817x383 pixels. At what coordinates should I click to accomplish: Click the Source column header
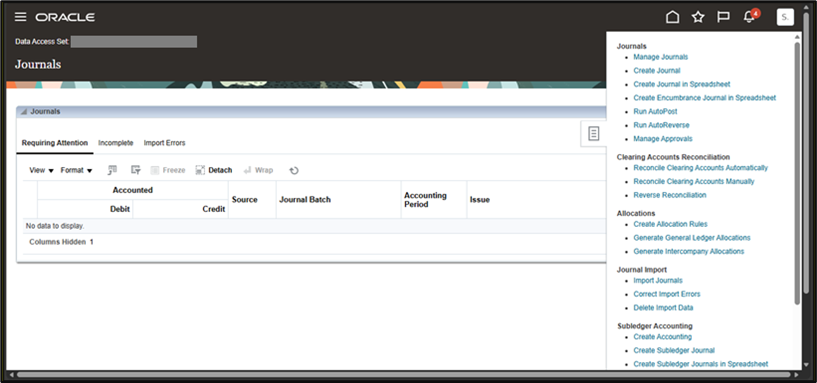pos(252,200)
